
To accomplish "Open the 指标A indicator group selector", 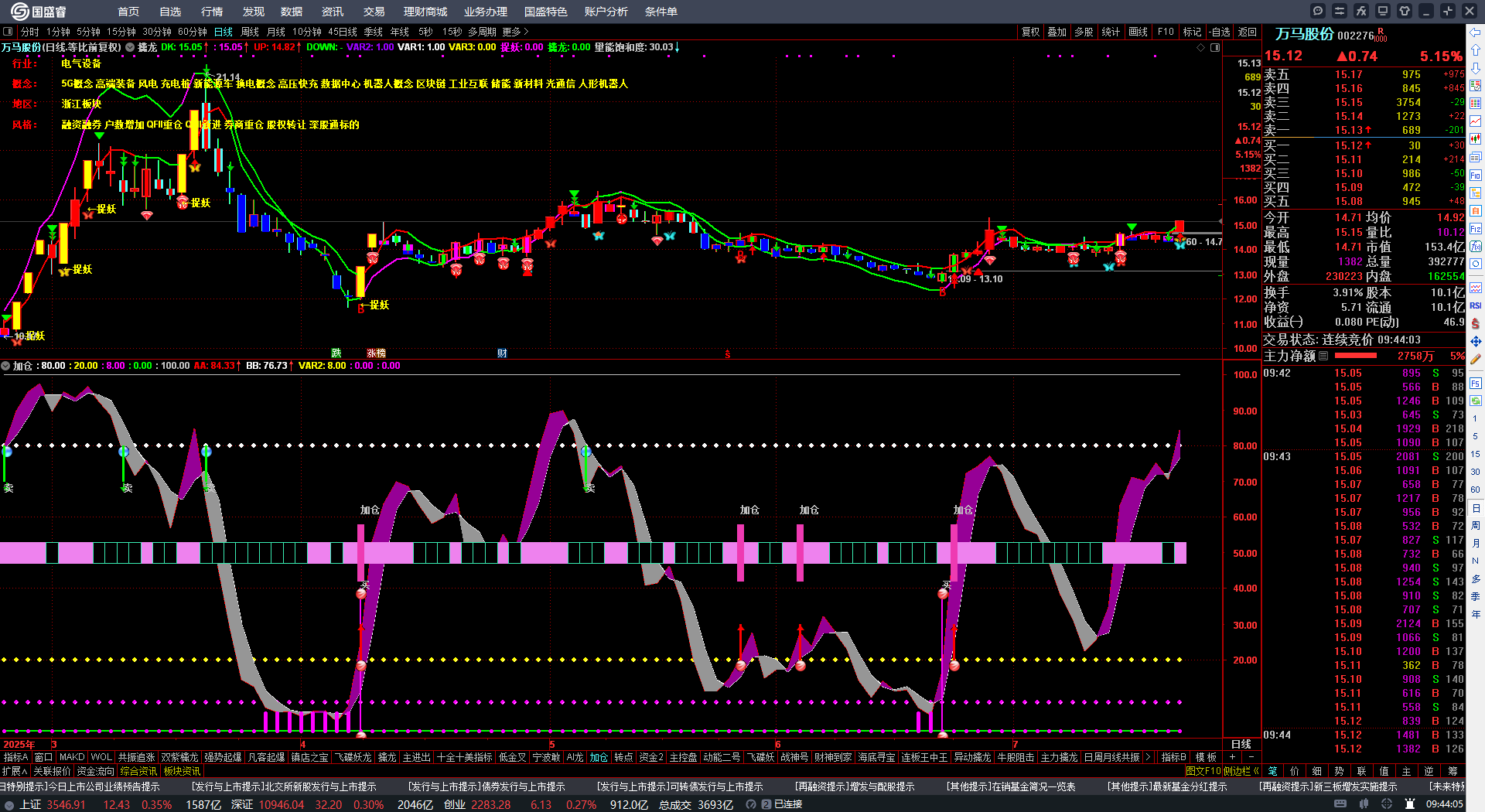I will click(x=15, y=757).
